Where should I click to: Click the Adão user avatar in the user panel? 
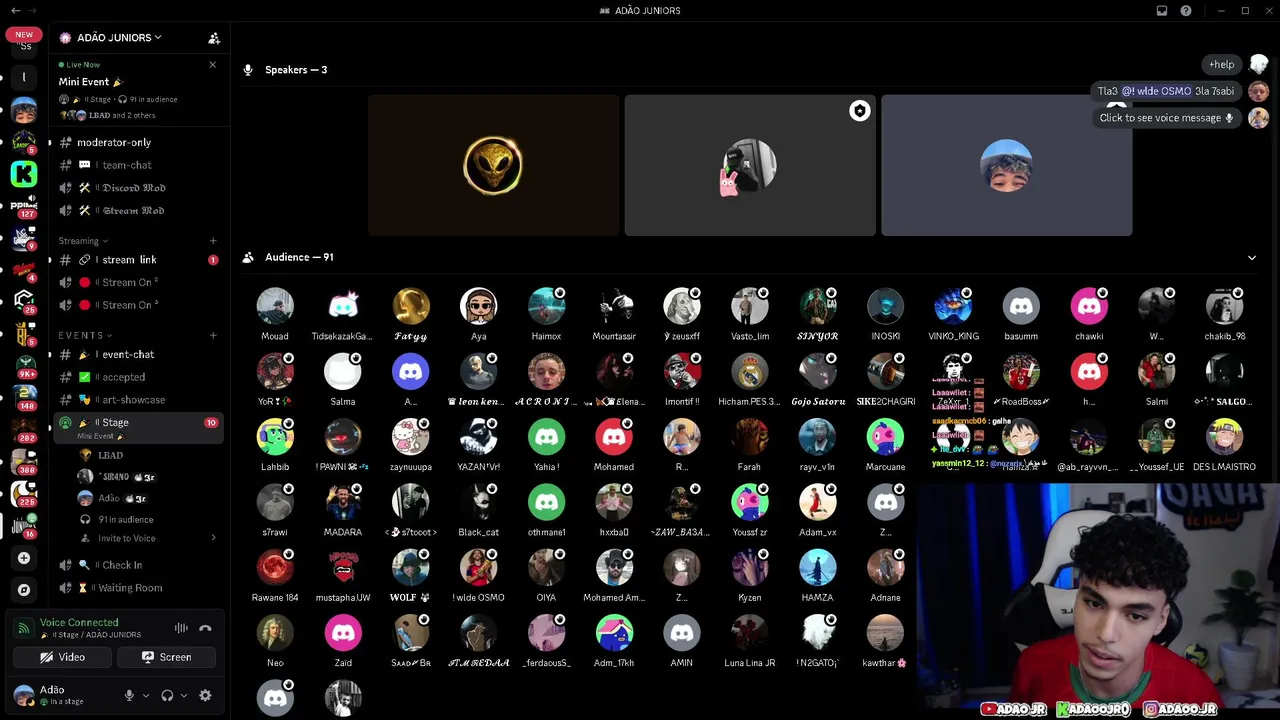24,695
